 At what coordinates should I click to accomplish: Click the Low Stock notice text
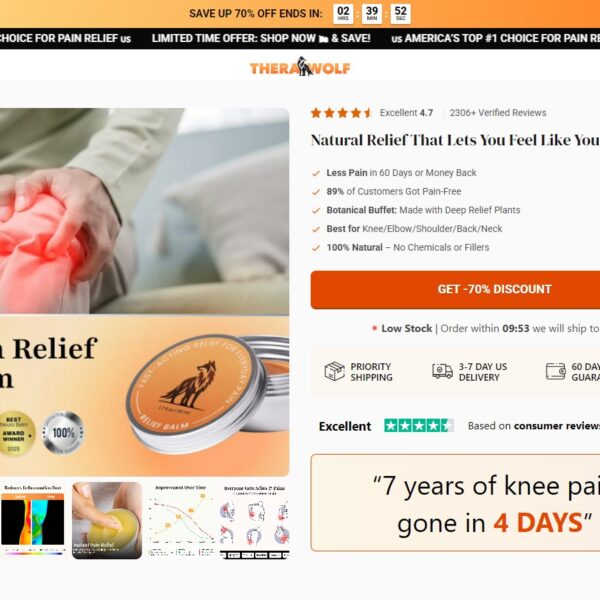(406, 328)
